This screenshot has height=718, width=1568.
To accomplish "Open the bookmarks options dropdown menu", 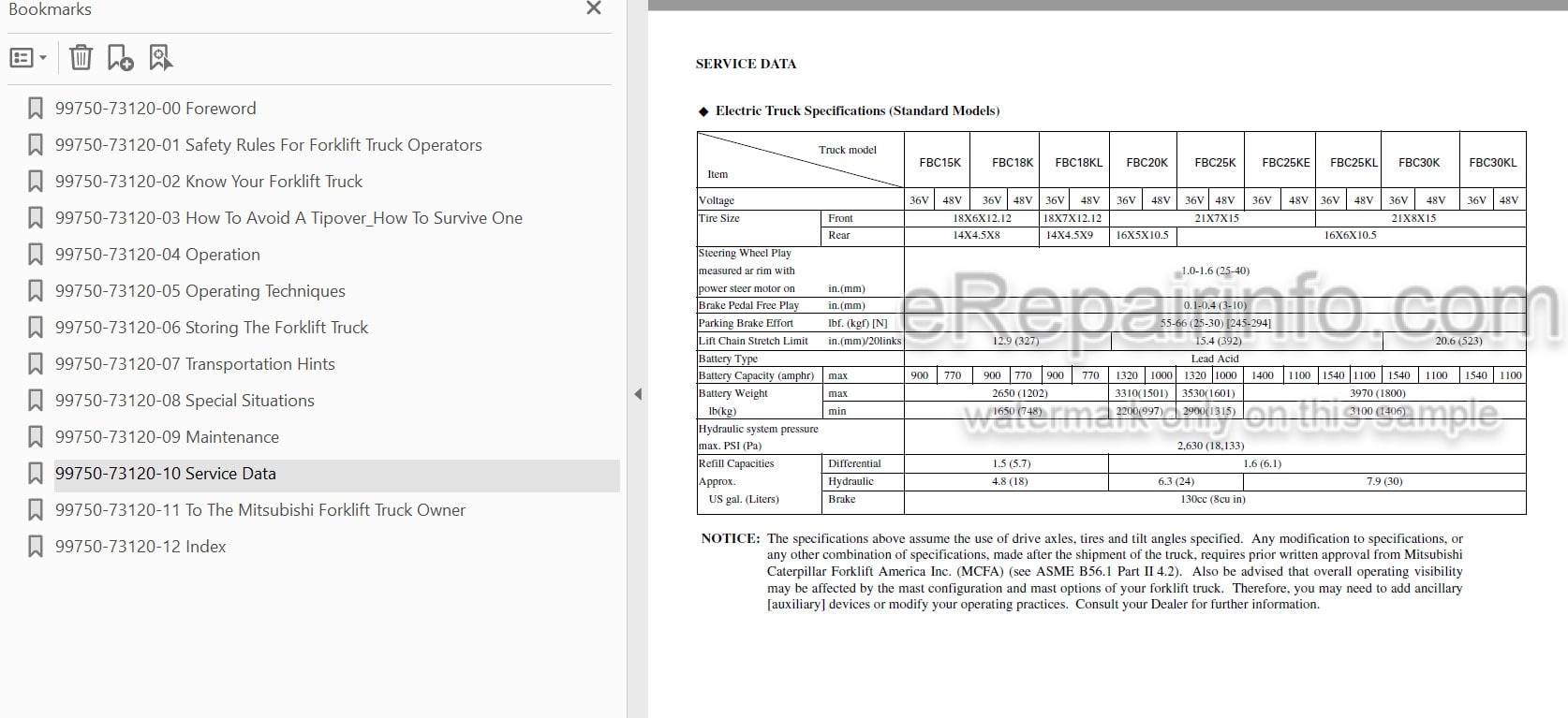I will tap(28, 58).
